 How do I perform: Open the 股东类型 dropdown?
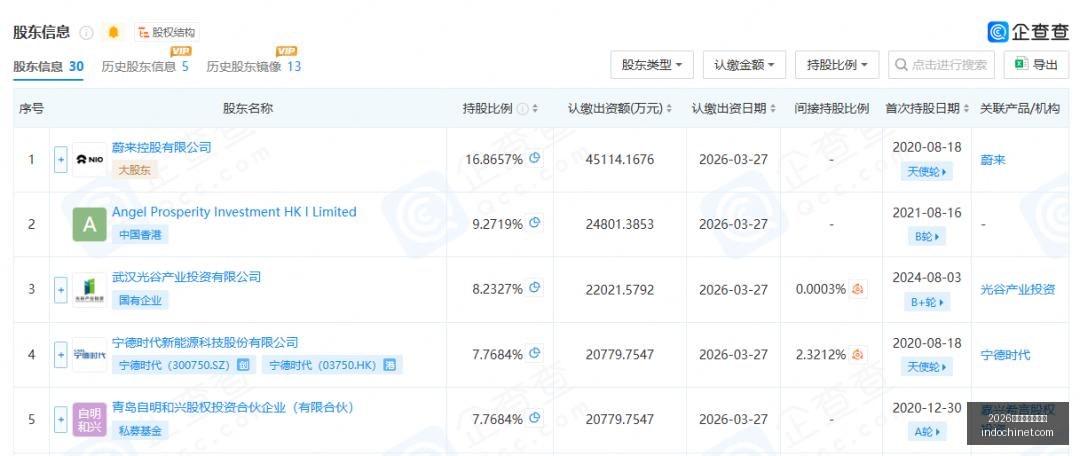coord(652,65)
